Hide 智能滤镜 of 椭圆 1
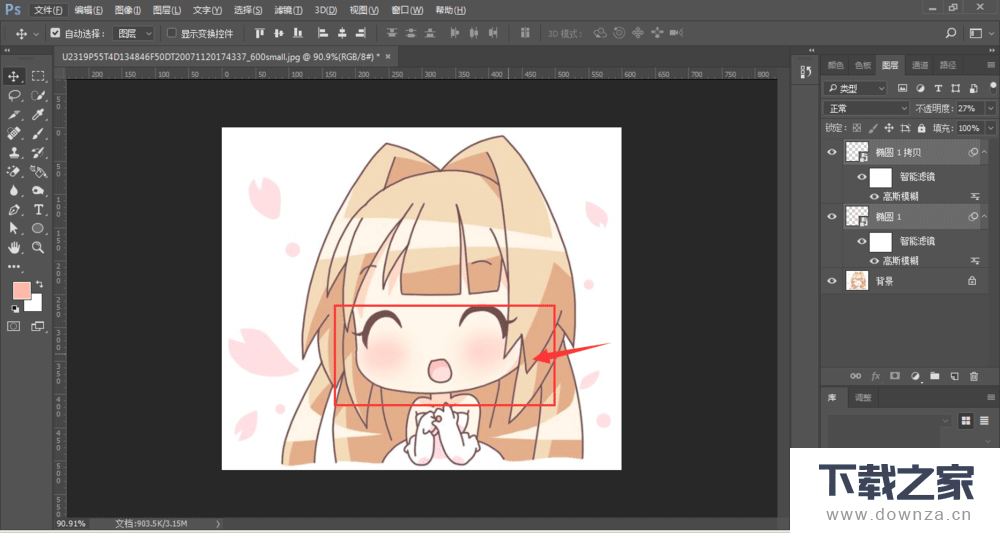This screenshot has height=533, width=1000. tap(862, 242)
